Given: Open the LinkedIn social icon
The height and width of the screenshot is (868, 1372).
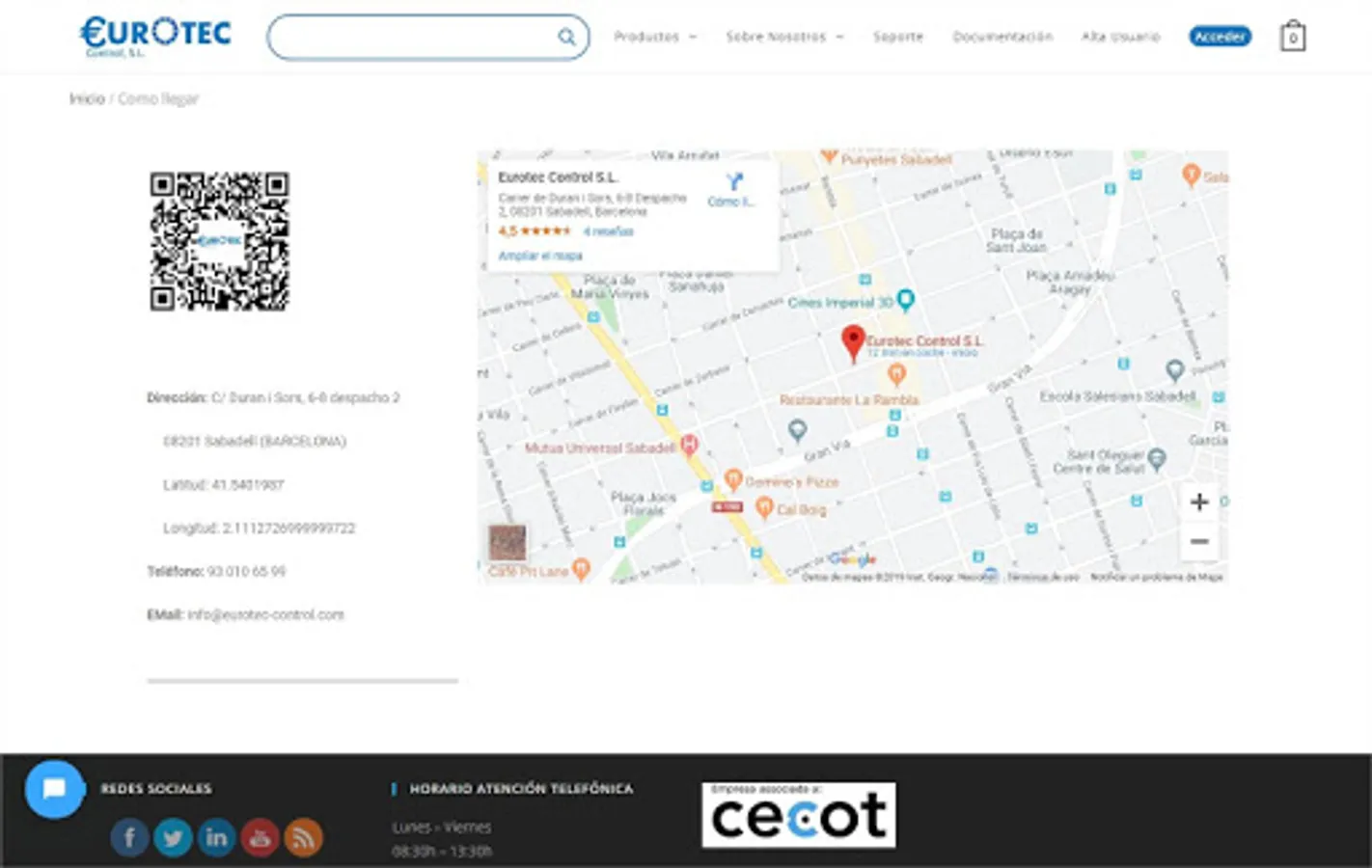Looking at the screenshot, I should pos(216,837).
